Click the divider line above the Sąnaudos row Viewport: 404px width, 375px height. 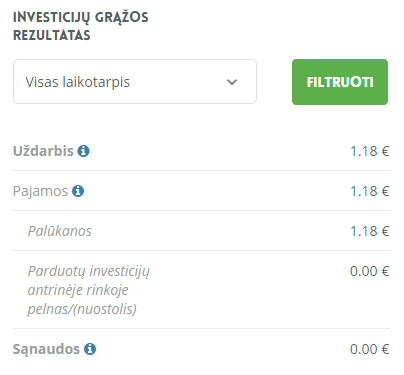[x=201, y=328]
